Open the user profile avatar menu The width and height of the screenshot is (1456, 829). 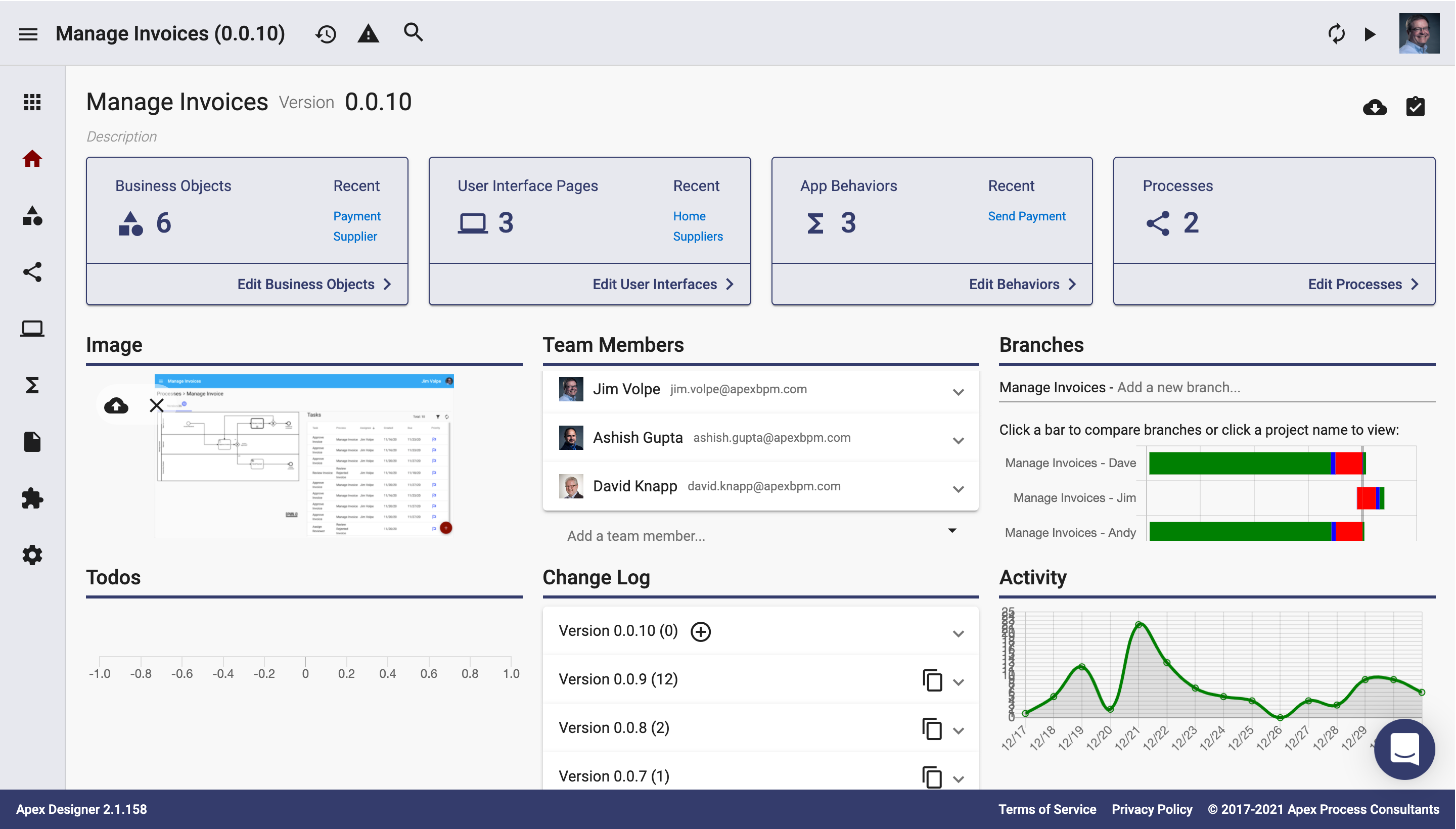(x=1419, y=33)
